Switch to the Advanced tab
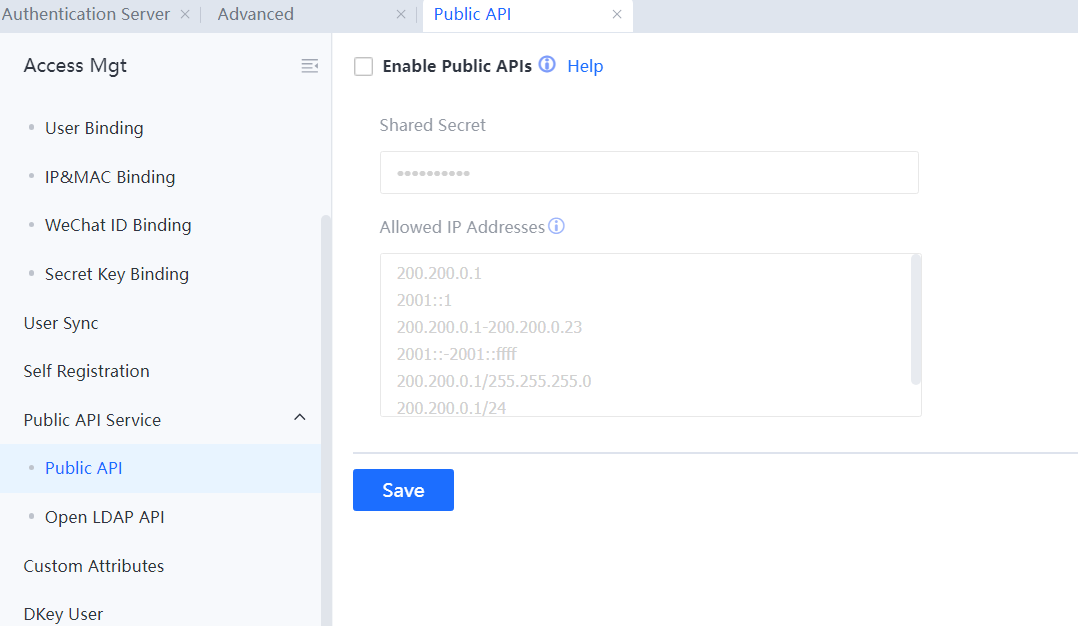The height and width of the screenshot is (626, 1078). click(256, 15)
